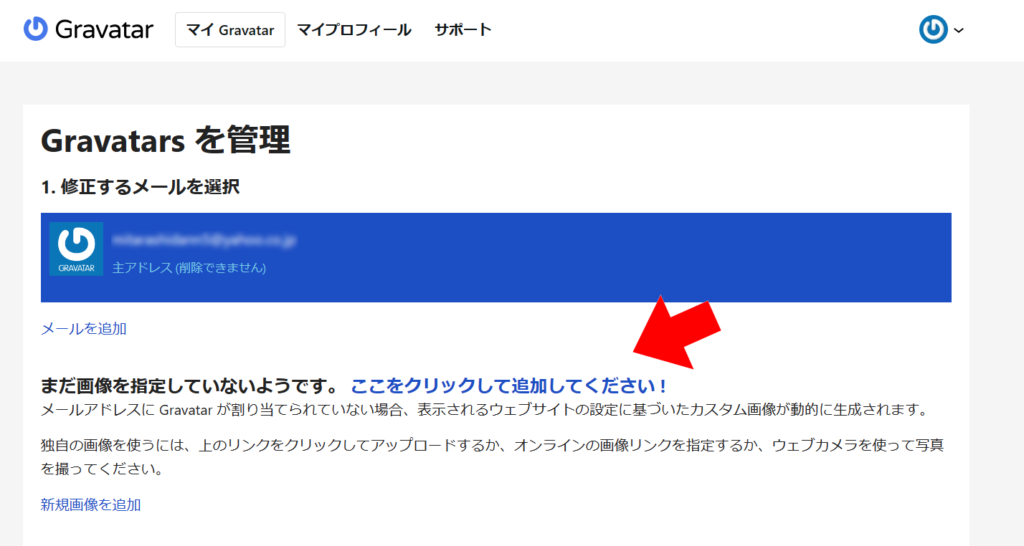Click the まだ画像を指定していないようです text
Screen dimensions: 1024x546
(189, 386)
